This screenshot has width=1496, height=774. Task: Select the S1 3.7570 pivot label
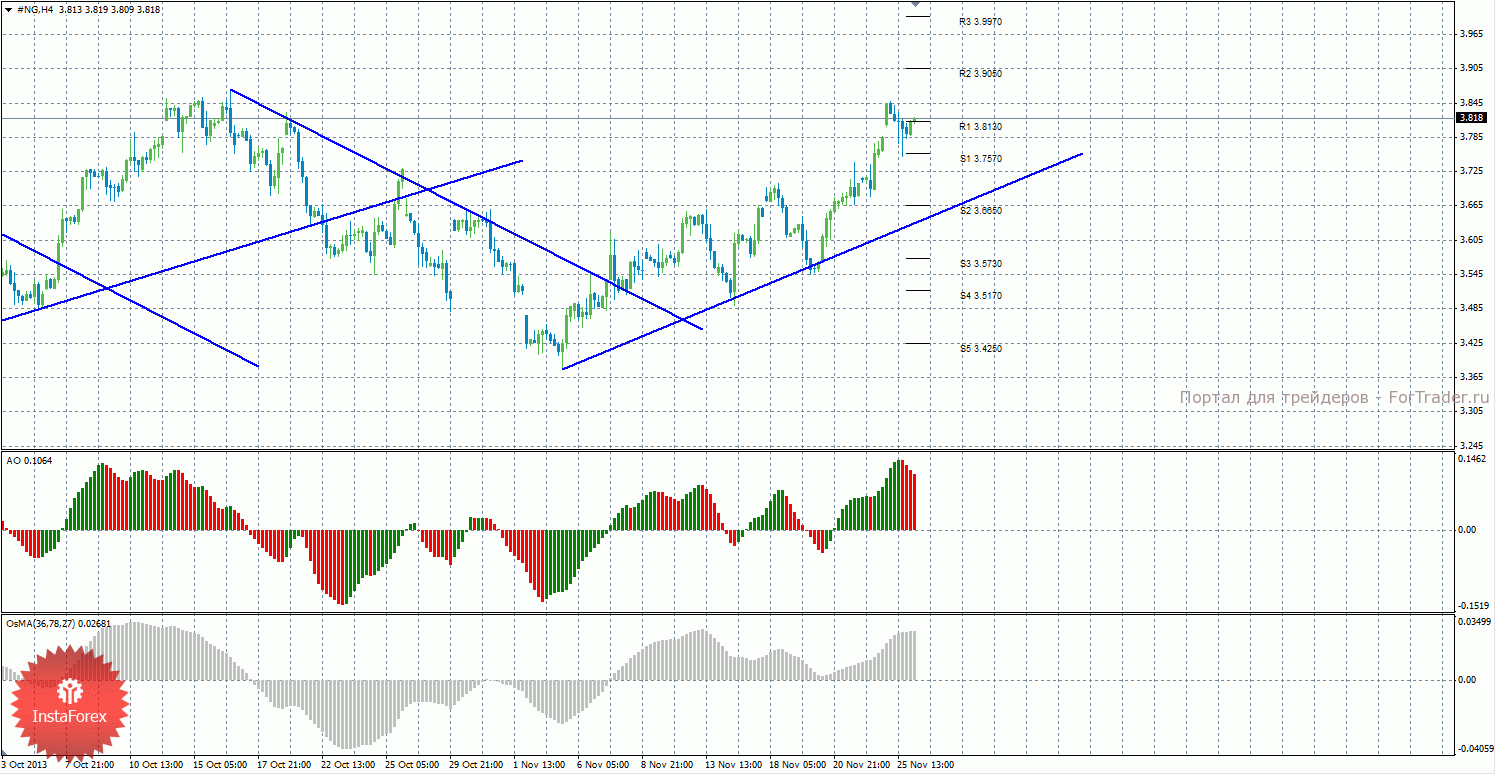981,159
